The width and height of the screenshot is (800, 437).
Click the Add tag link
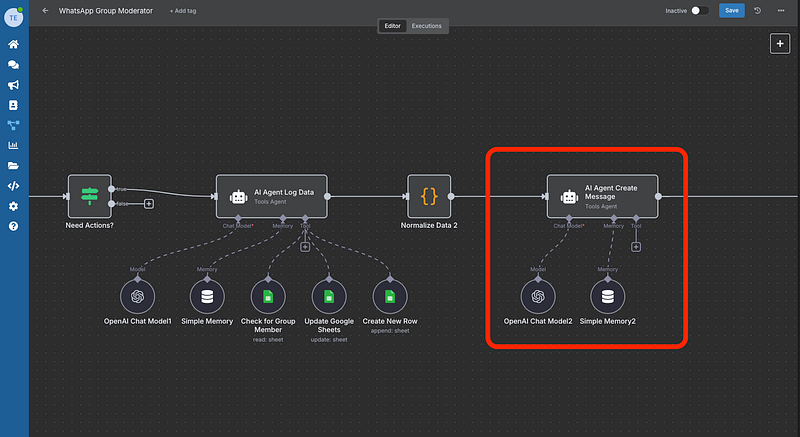(x=184, y=10)
